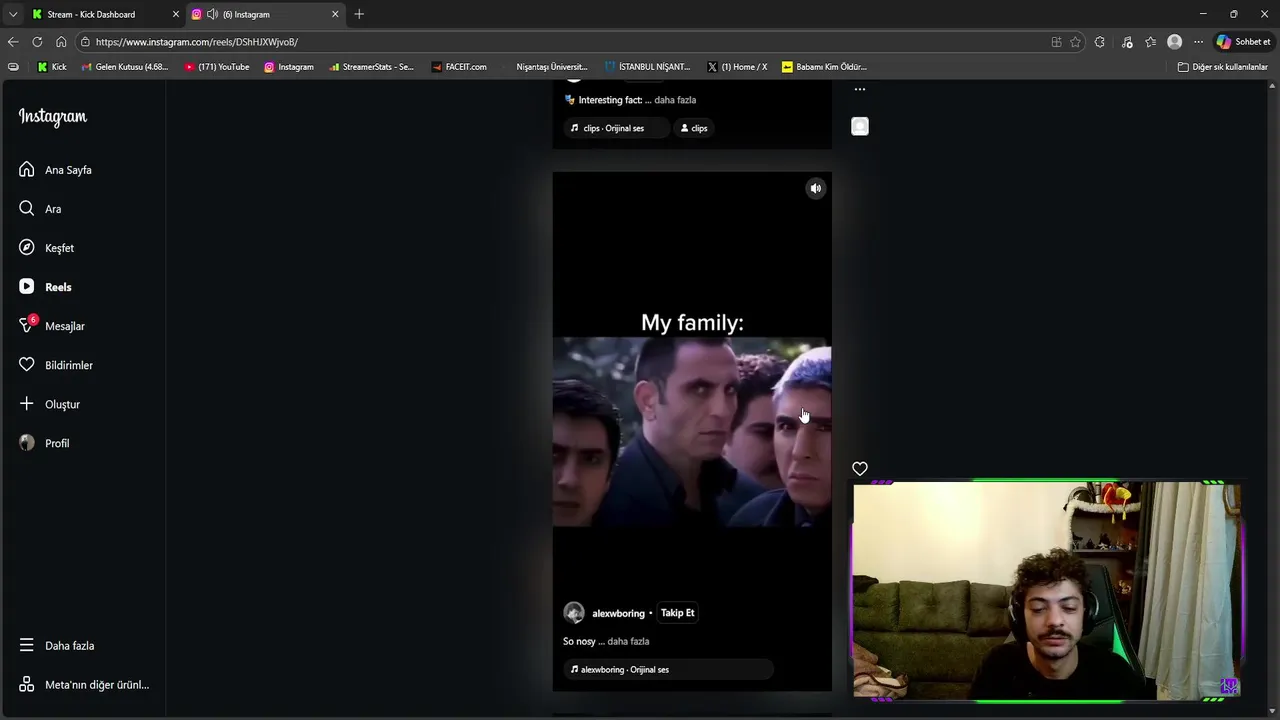Open browser extensions icon

(1100, 42)
